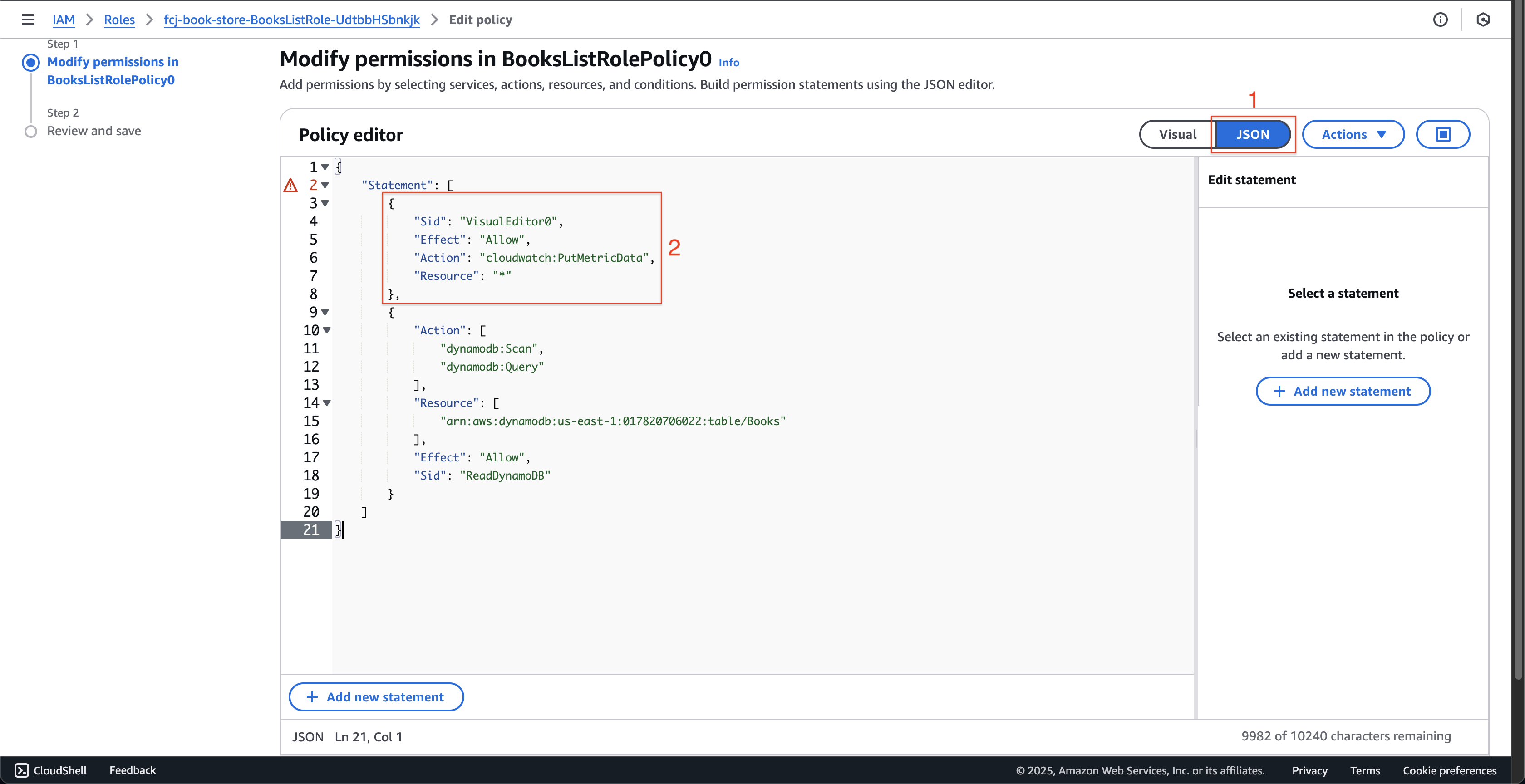Click the split-view layout icon

pos(1442,134)
